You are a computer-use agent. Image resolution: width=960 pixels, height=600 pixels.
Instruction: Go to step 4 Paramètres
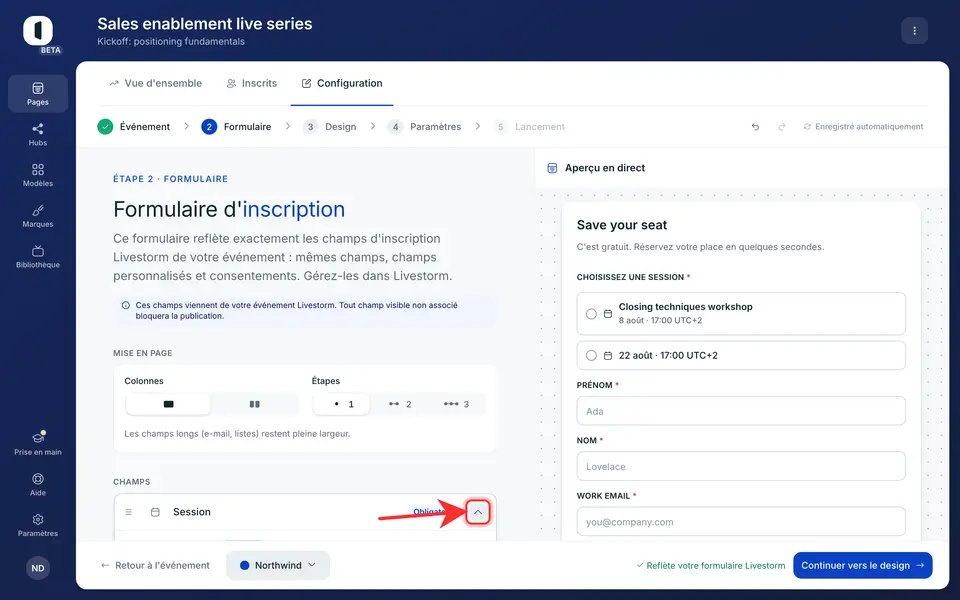424,127
